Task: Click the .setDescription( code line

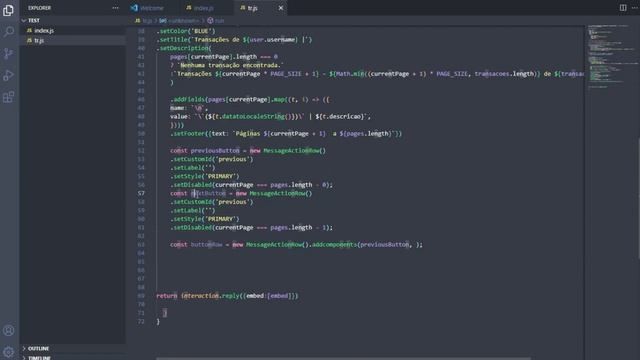Action: (x=184, y=48)
